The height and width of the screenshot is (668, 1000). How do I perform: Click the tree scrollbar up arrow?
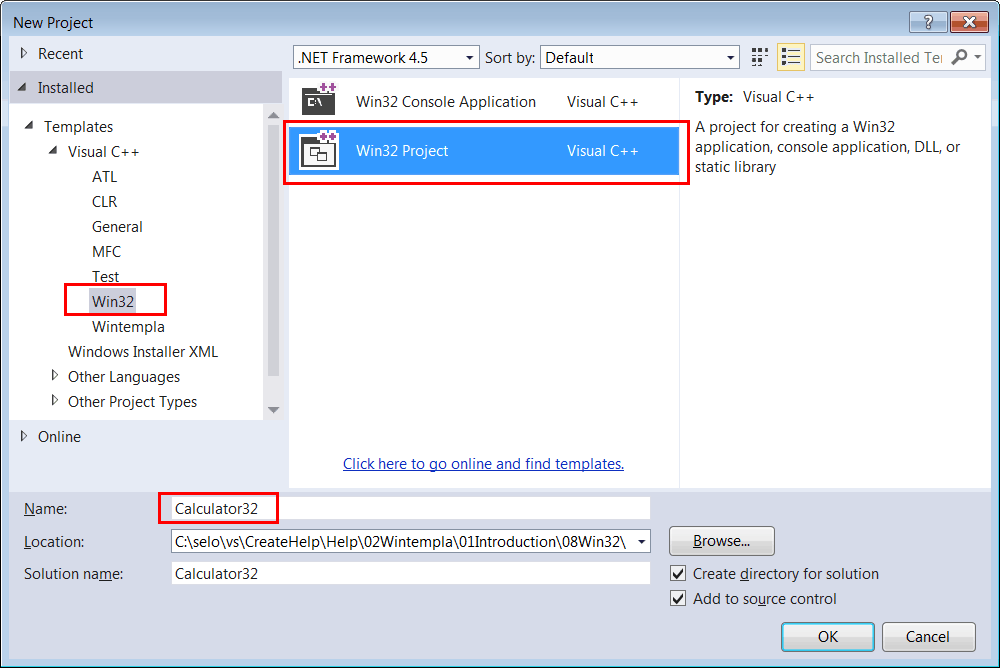click(x=274, y=115)
